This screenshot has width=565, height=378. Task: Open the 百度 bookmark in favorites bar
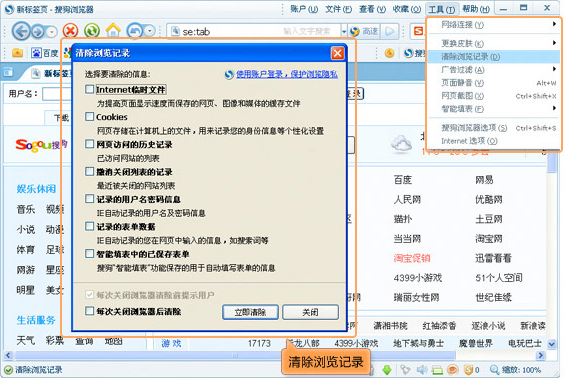point(45,53)
